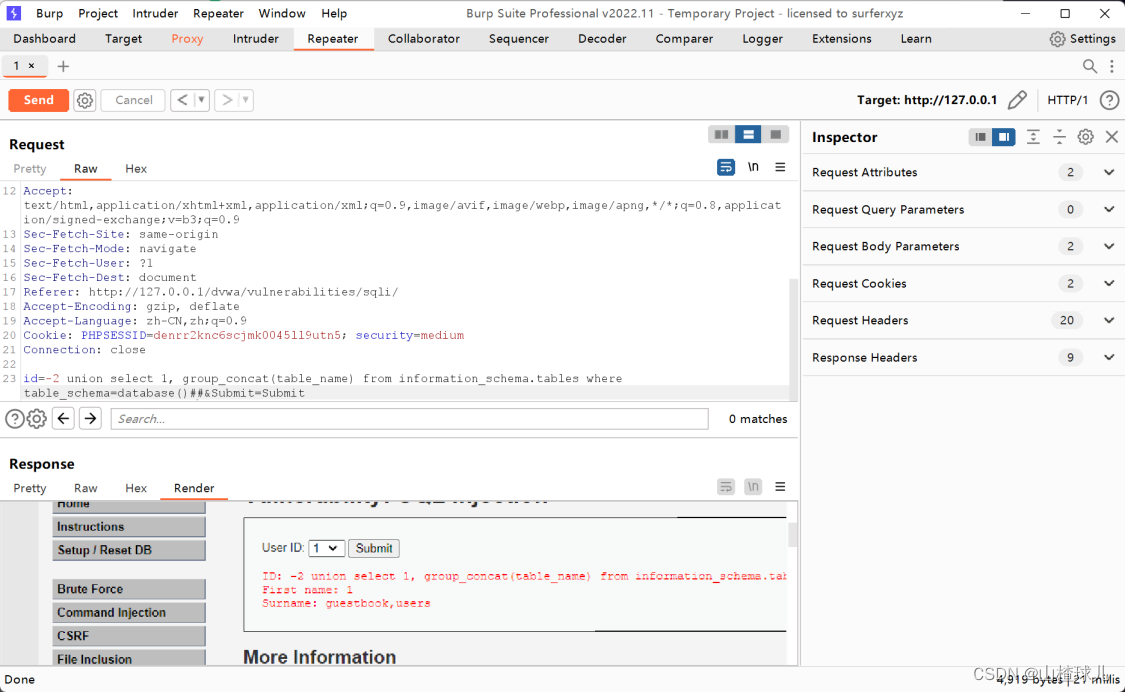The width and height of the screenshot is (1125, 692).
Task: Click Setup / Reset DB link
Action: 129,550
